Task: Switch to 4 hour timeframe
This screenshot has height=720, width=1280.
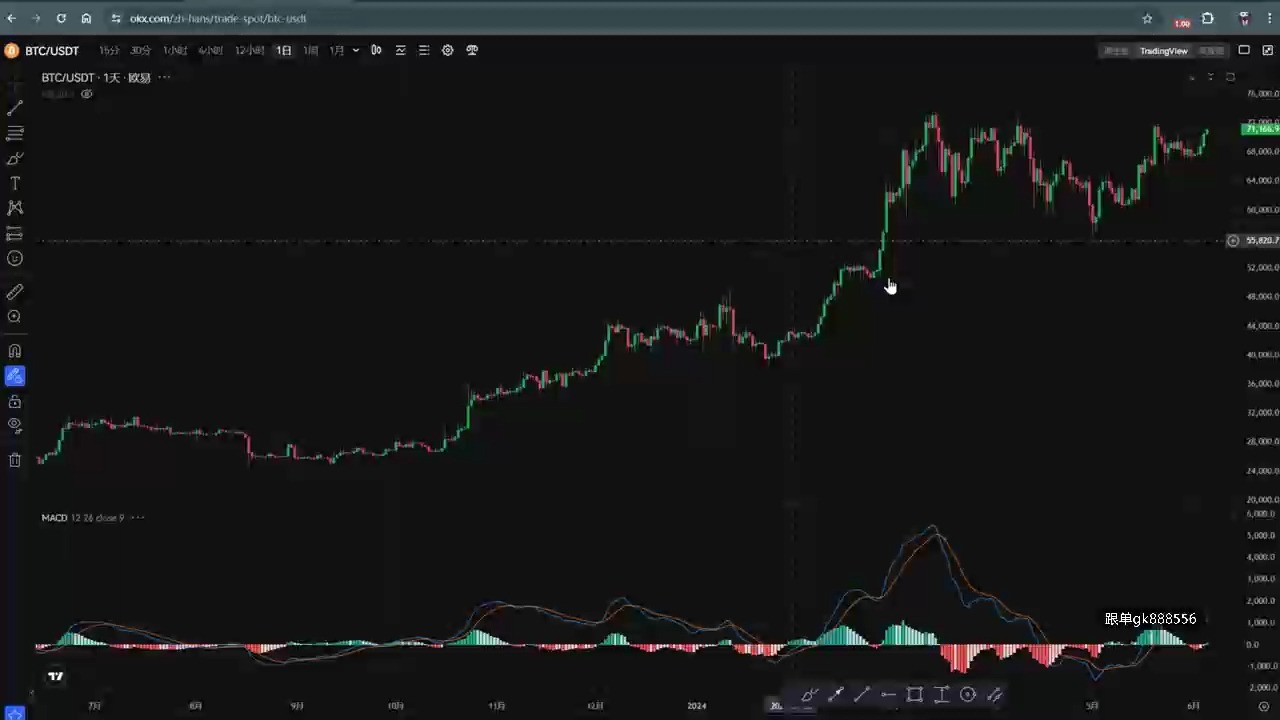Action: tap(210, 50)
